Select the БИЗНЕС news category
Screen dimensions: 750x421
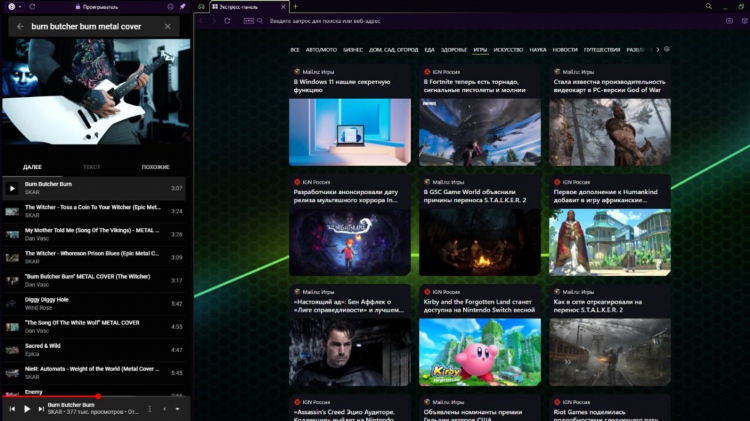coord(353,50)
